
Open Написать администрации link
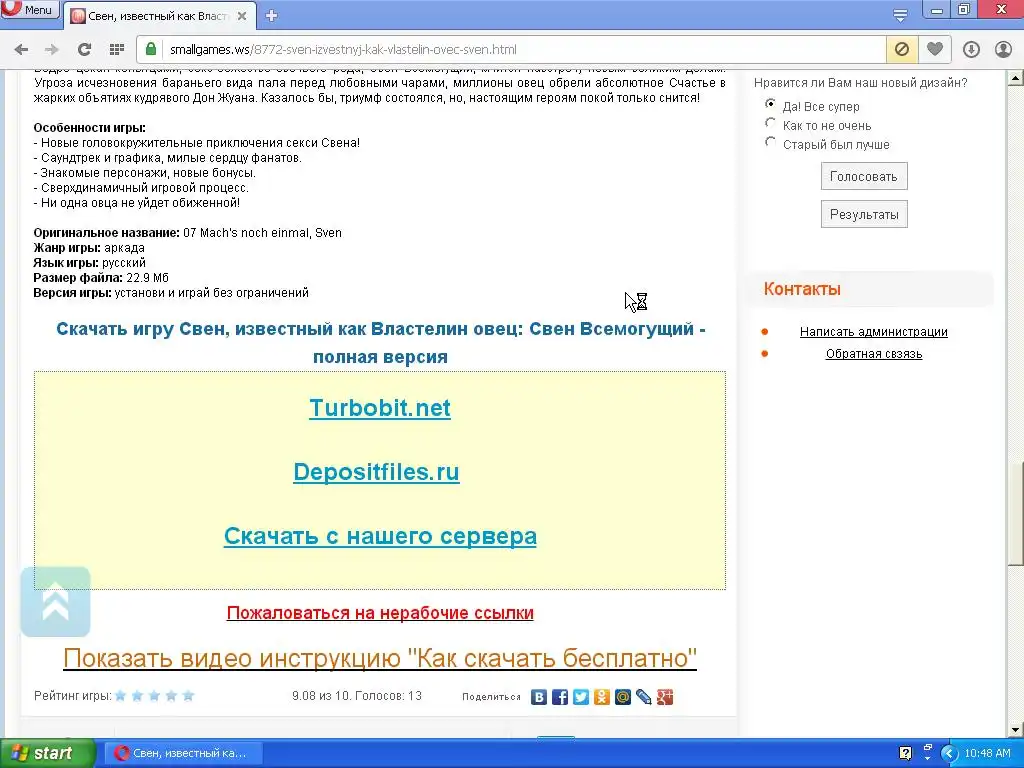[874, 332]
